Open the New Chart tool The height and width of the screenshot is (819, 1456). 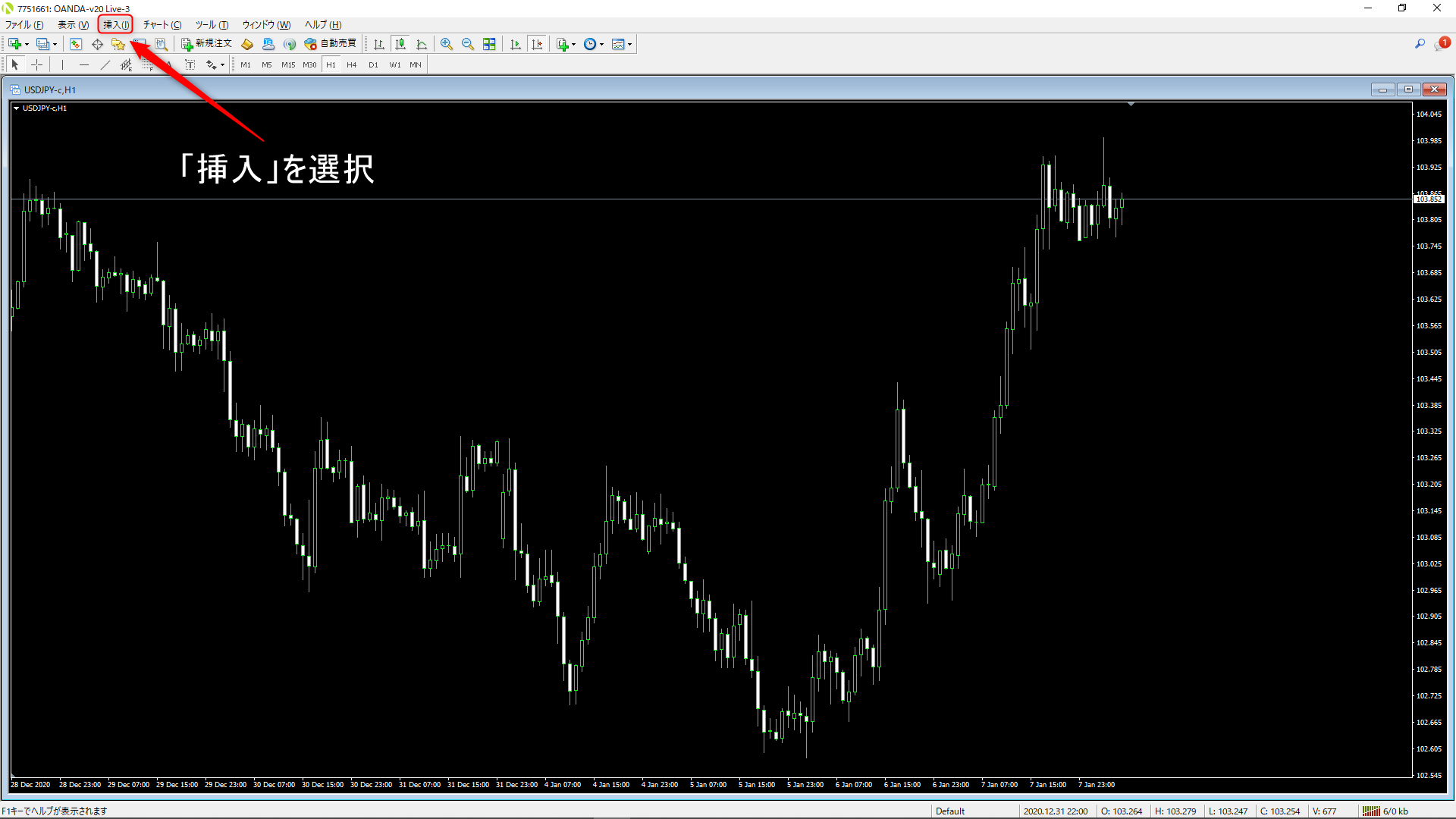pyautogui.click(x=14, y=44)
